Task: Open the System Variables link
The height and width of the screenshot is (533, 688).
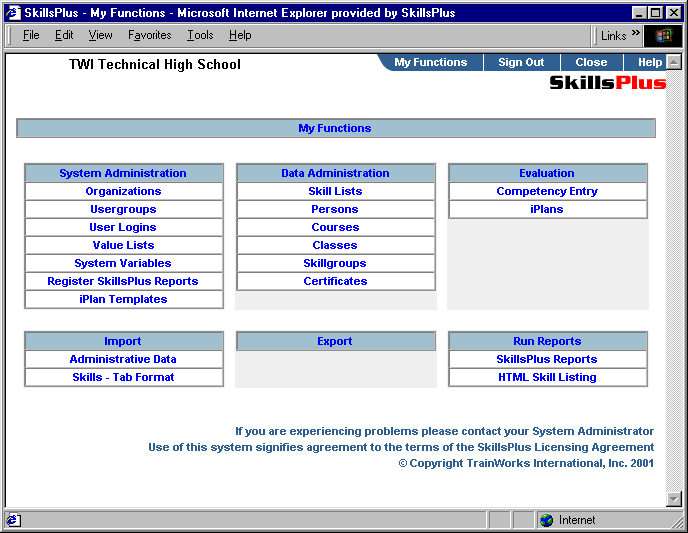Action: tap(123, 263)
